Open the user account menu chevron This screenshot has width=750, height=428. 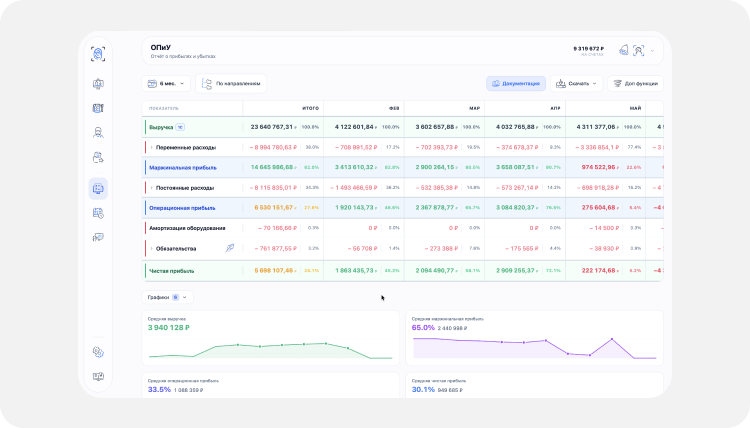652,51
